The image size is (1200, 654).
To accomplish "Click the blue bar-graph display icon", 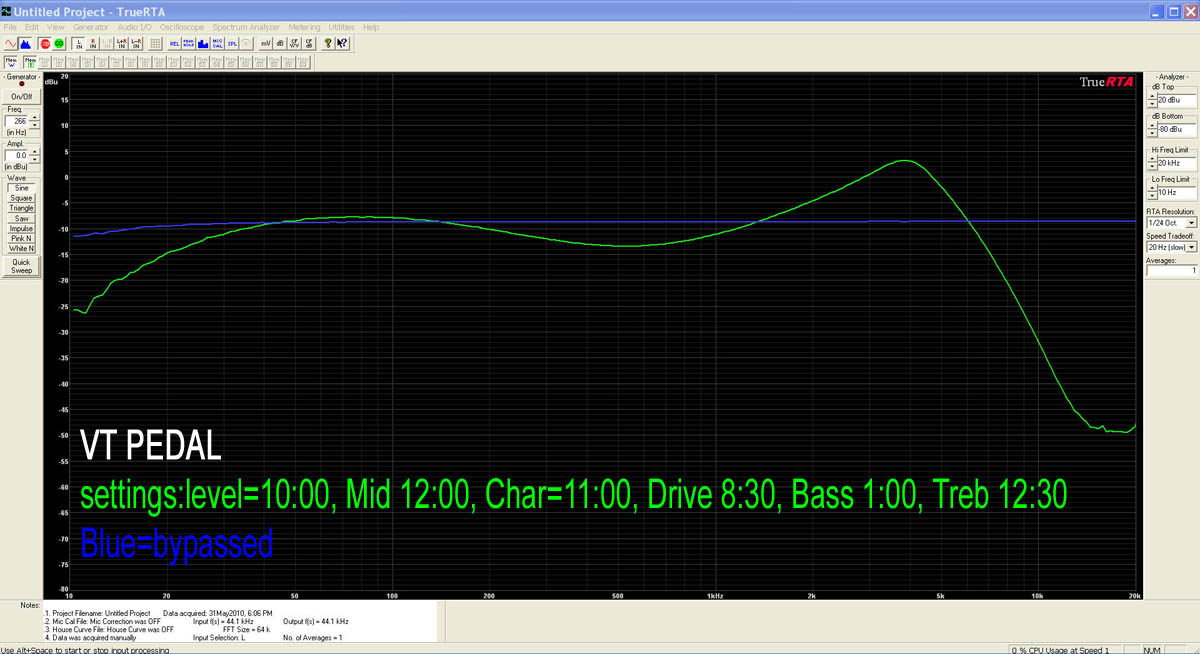I will 203,43.
